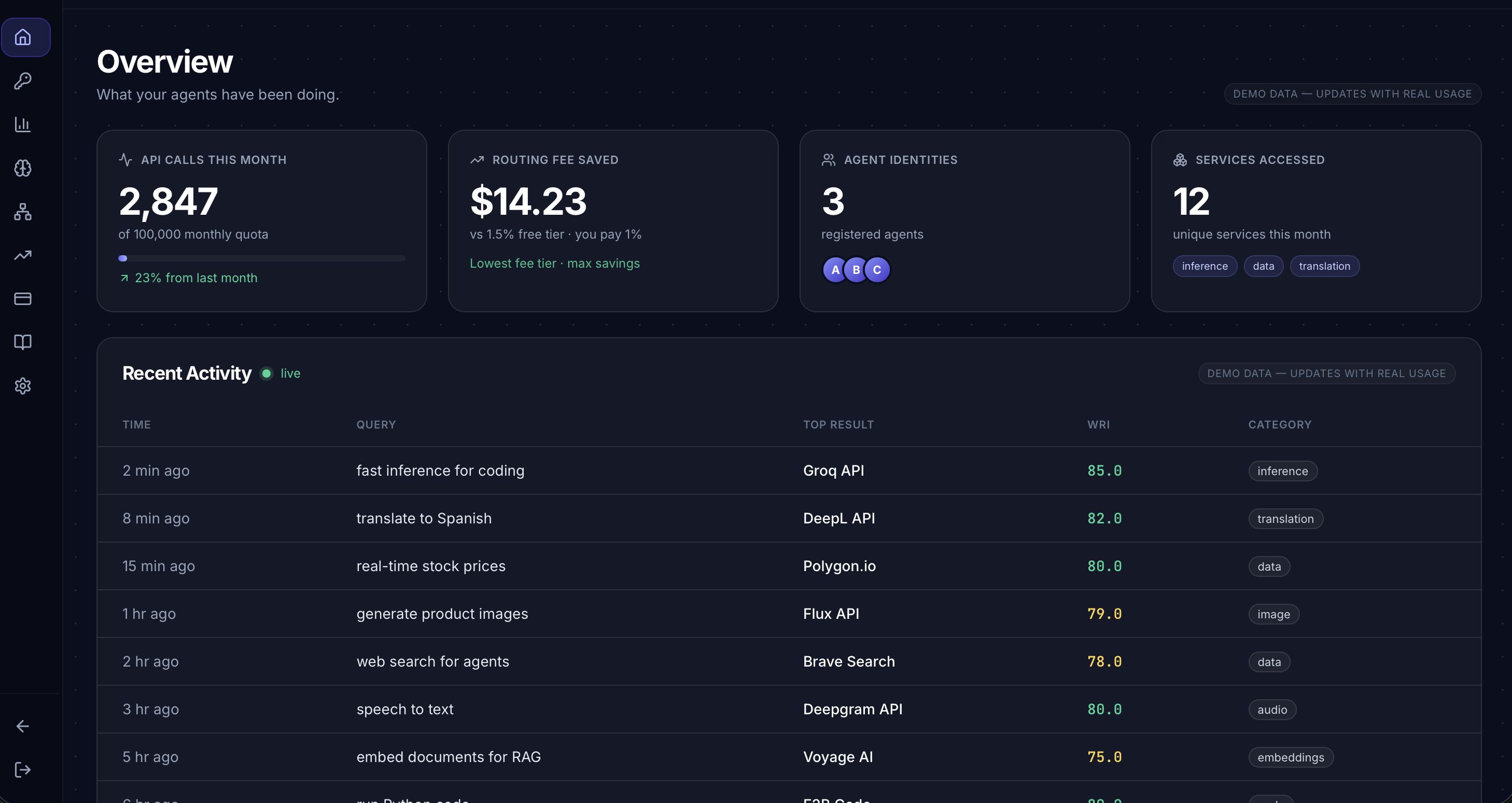Collapse sidebar with left arrow icon
Screen dimensions: 1512x803
tap(23, 726)
